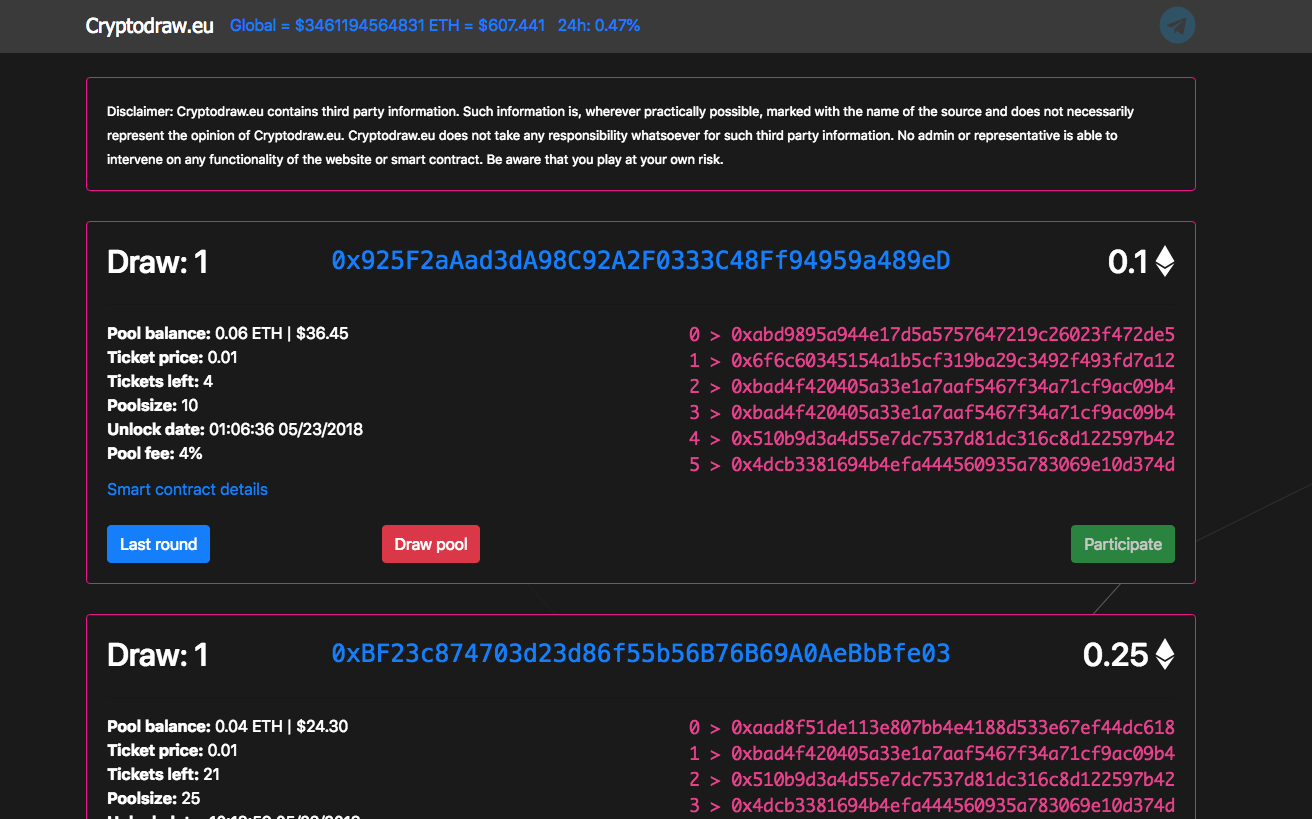Select the ETH = $607.441 price text

pos(487,25)
